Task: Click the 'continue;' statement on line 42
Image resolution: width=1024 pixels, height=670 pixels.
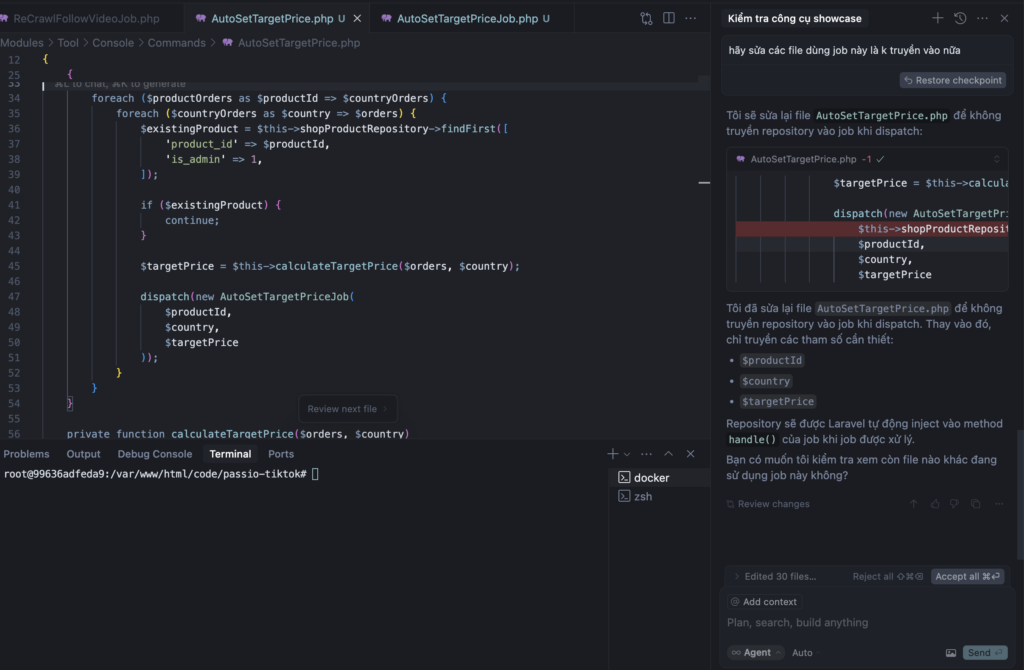Action: tap(192, 221)
